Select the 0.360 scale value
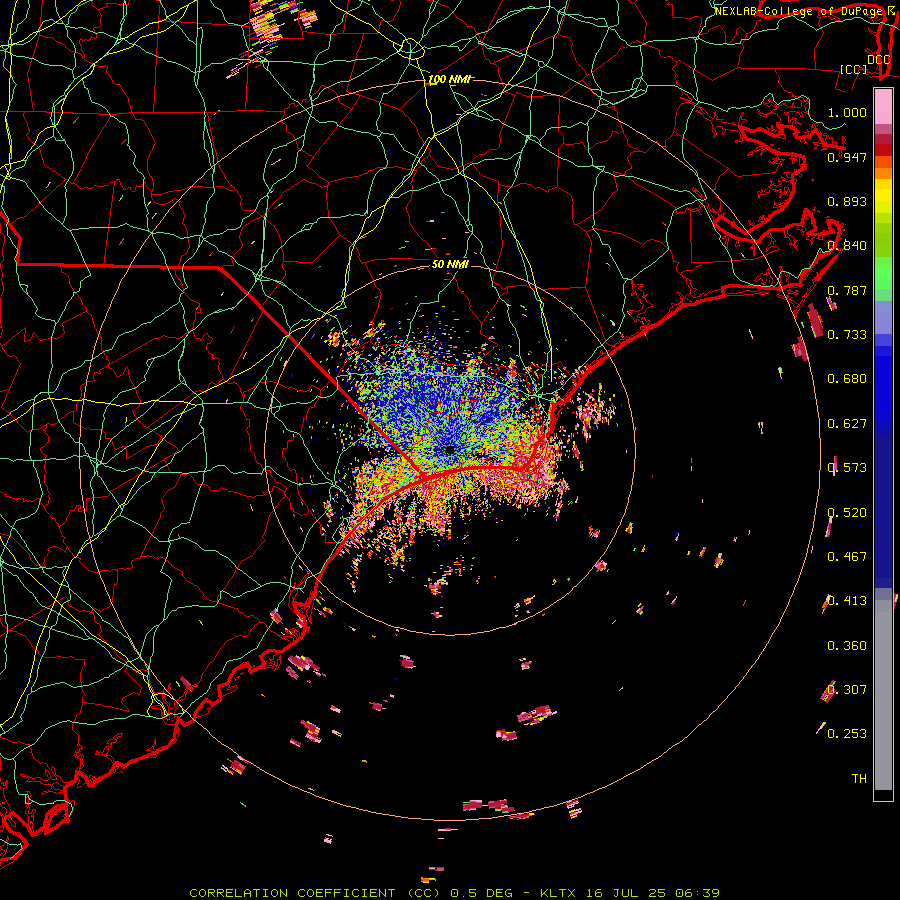 point(847,646)
